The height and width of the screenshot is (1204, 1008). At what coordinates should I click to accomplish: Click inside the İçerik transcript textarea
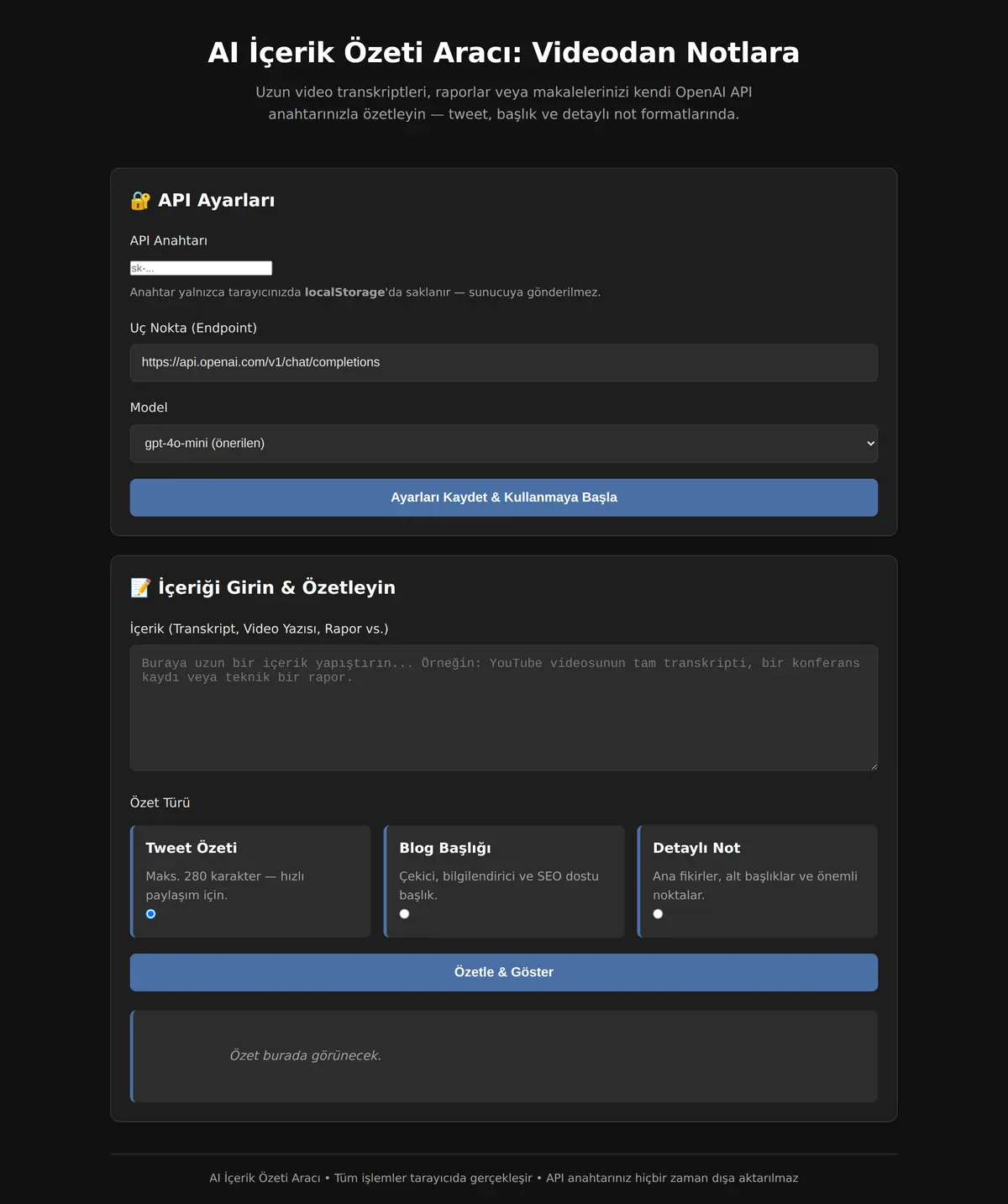[x=504, y=708]
